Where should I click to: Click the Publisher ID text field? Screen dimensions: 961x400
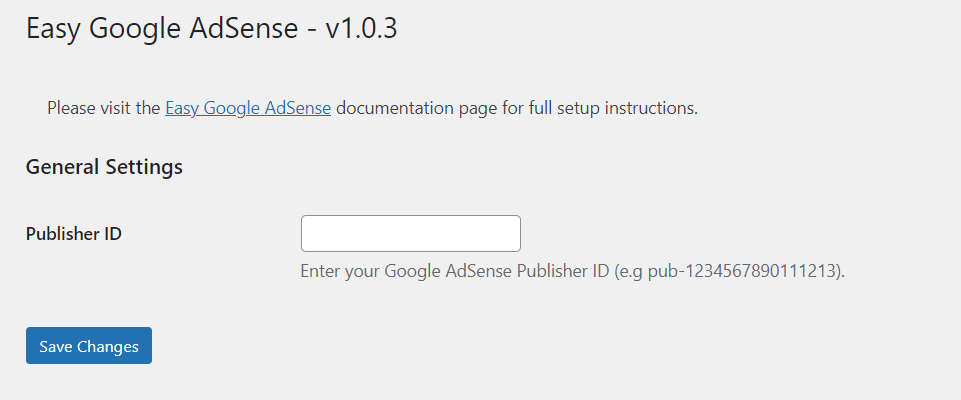pos(410,234)
